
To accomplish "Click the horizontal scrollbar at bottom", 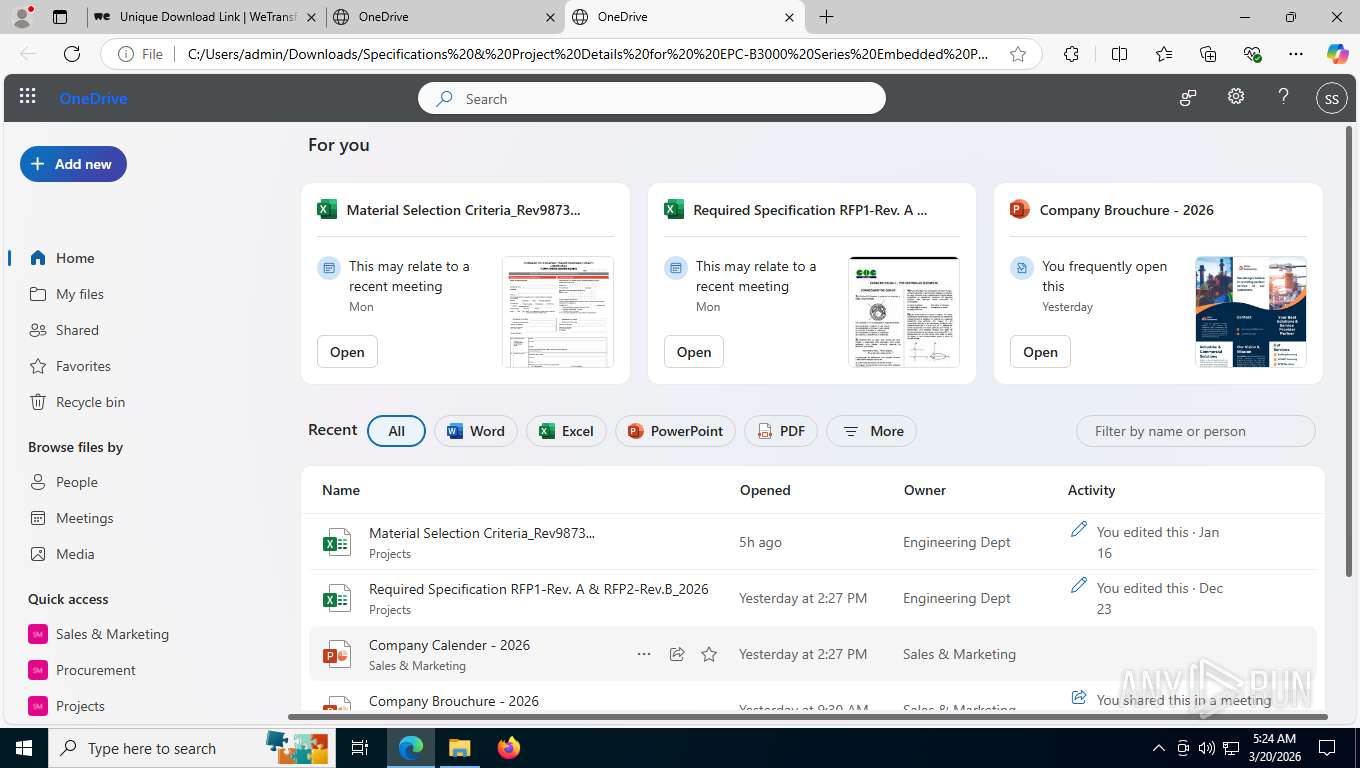I will pos(807,717).
